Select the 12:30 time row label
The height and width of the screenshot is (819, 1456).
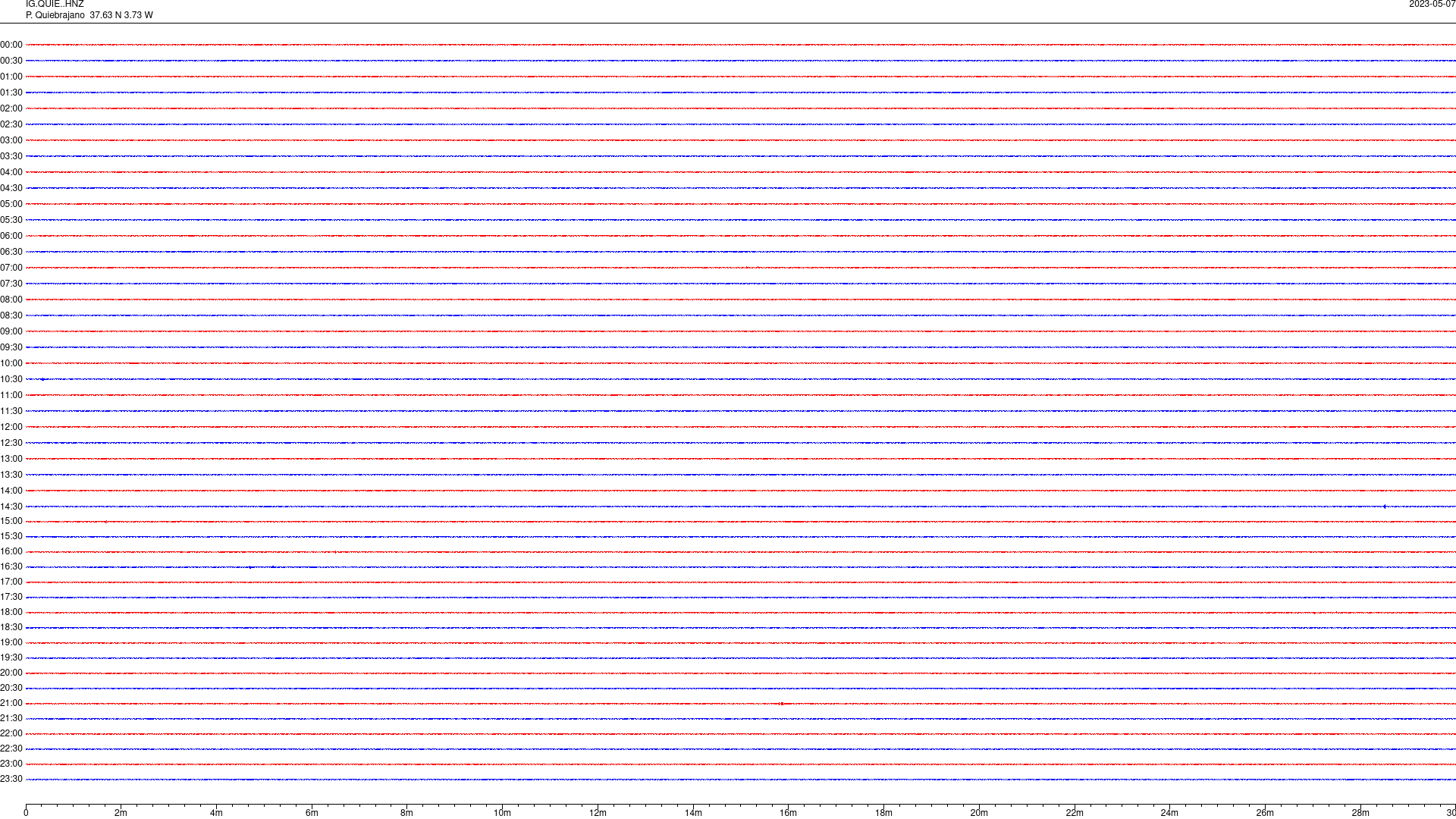click(11, 443)
